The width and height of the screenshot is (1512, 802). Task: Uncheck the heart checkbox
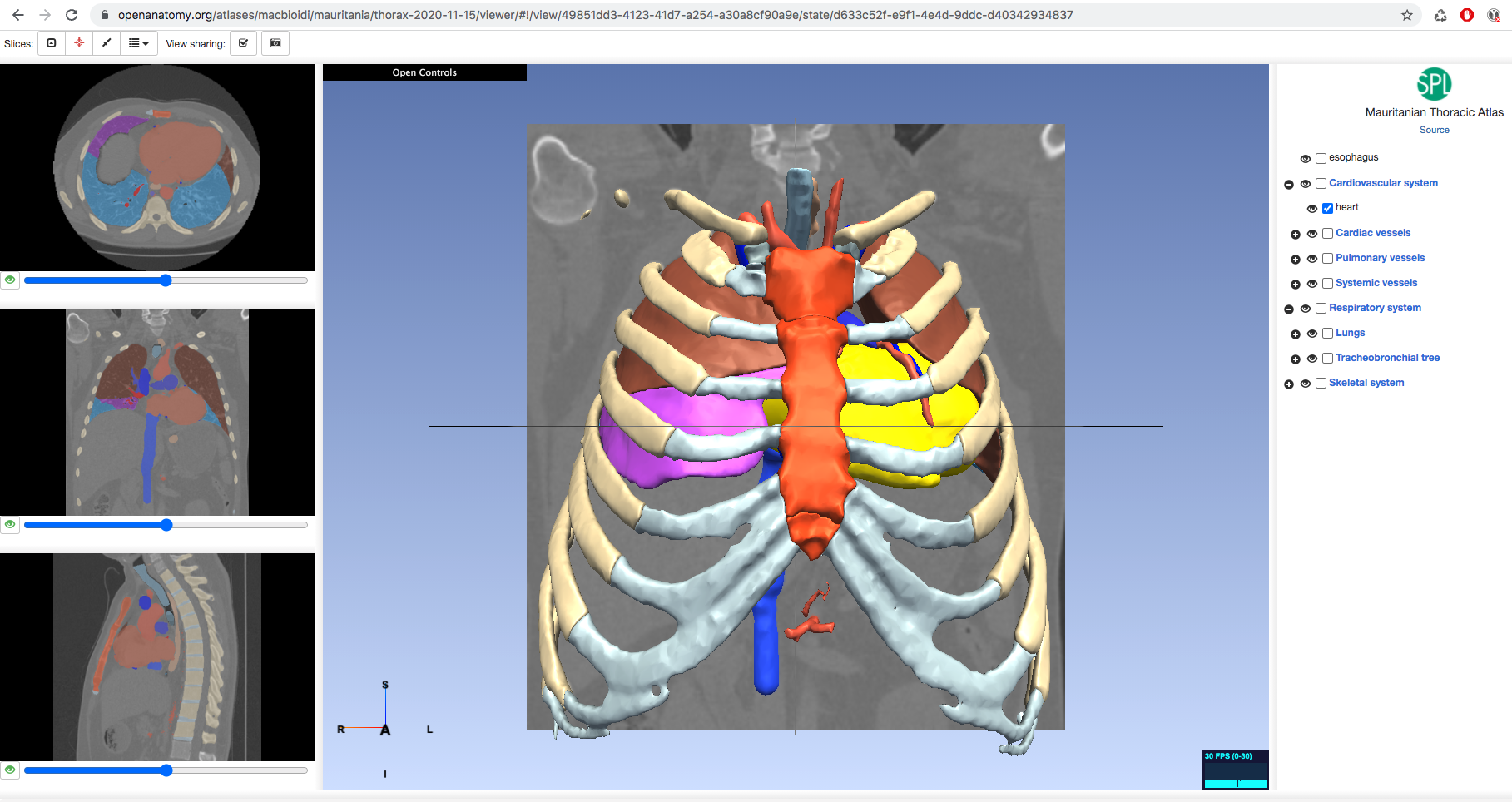point(1328,208)
